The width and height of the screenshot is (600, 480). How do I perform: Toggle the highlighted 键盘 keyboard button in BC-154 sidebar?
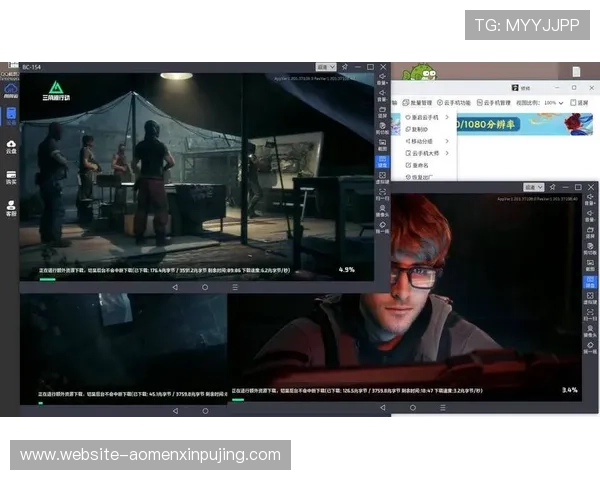[x=383, y=161]
